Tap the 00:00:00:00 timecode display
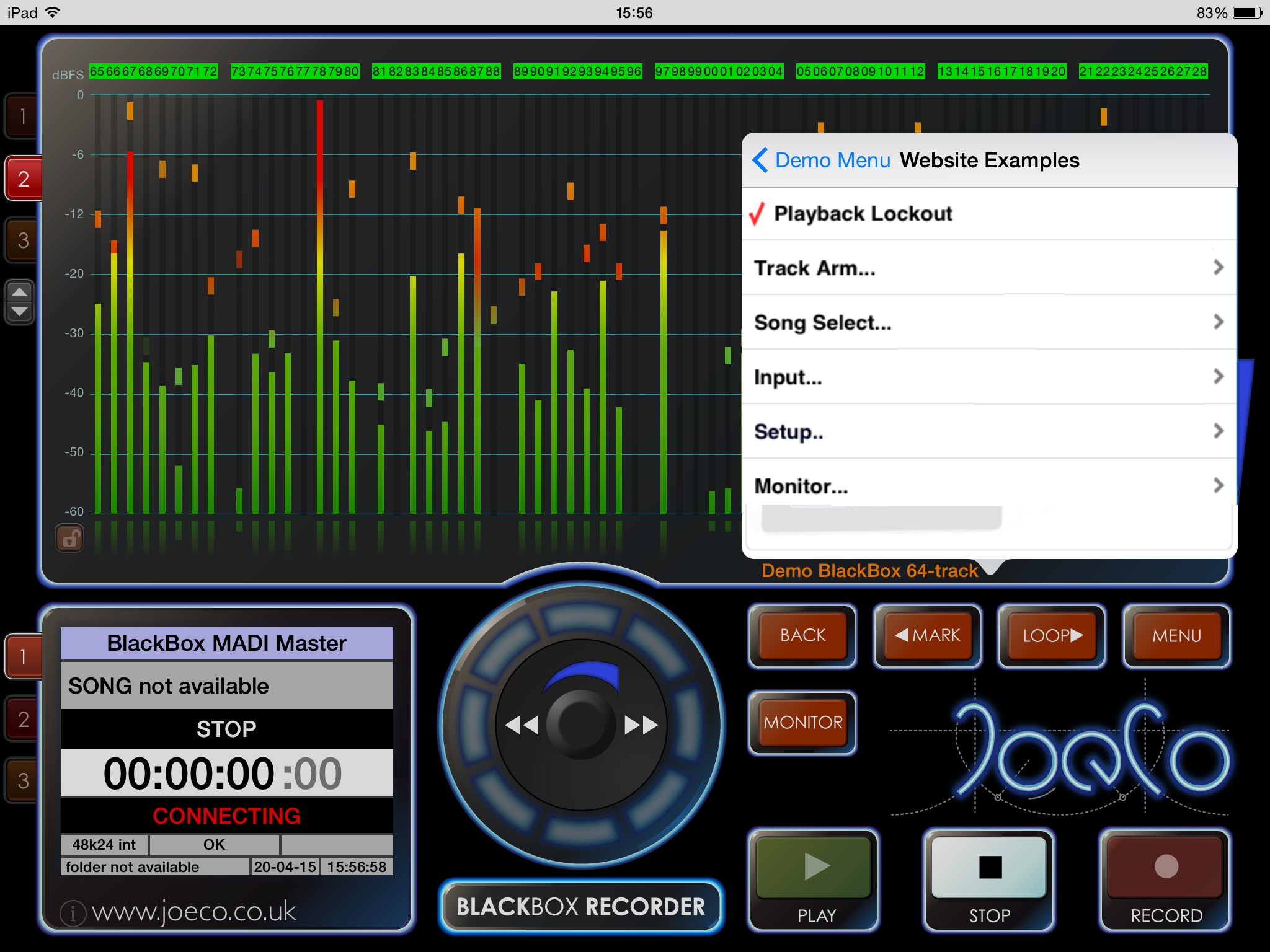Screen dimensions: 1270x952 [x=226, y=773]
